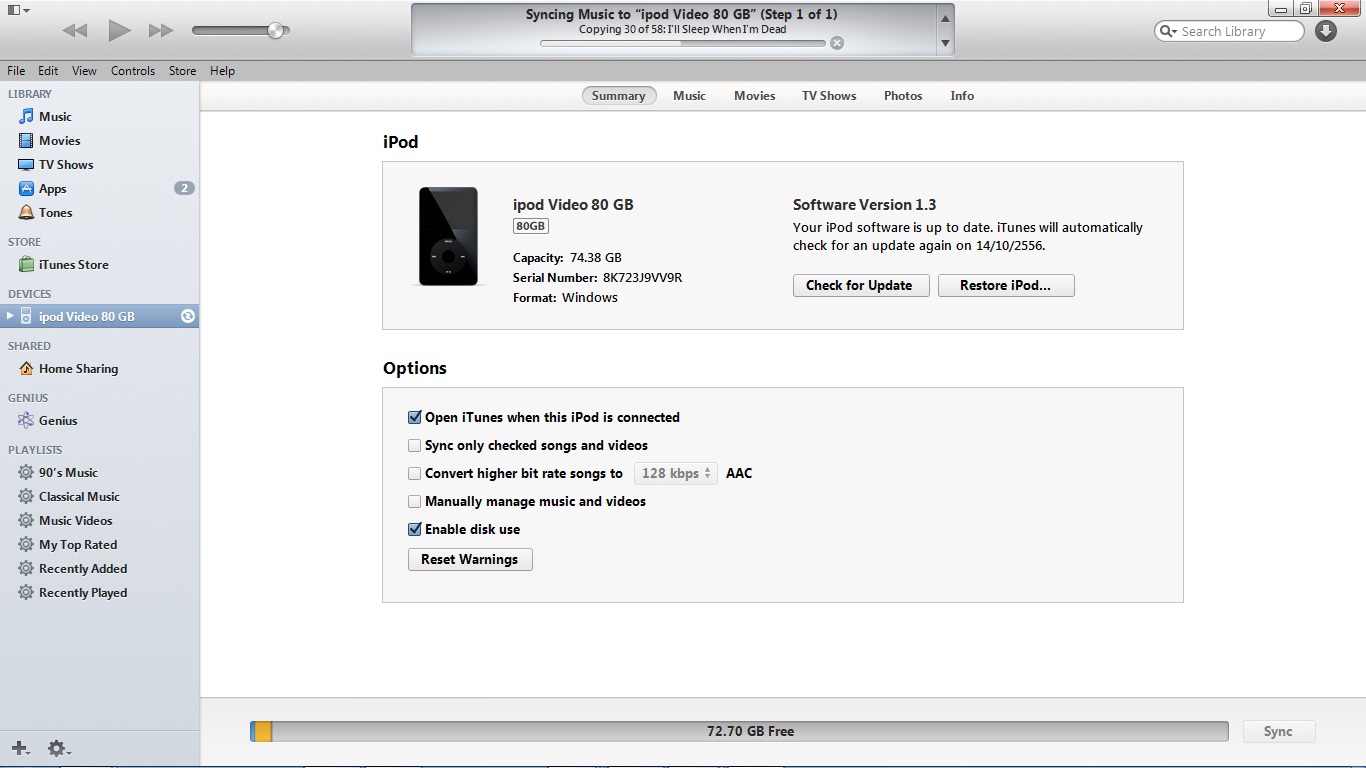This screenshot has height=768, width=1366.
Task: Switch to the Photos tab
Action: tap(902, 96)
